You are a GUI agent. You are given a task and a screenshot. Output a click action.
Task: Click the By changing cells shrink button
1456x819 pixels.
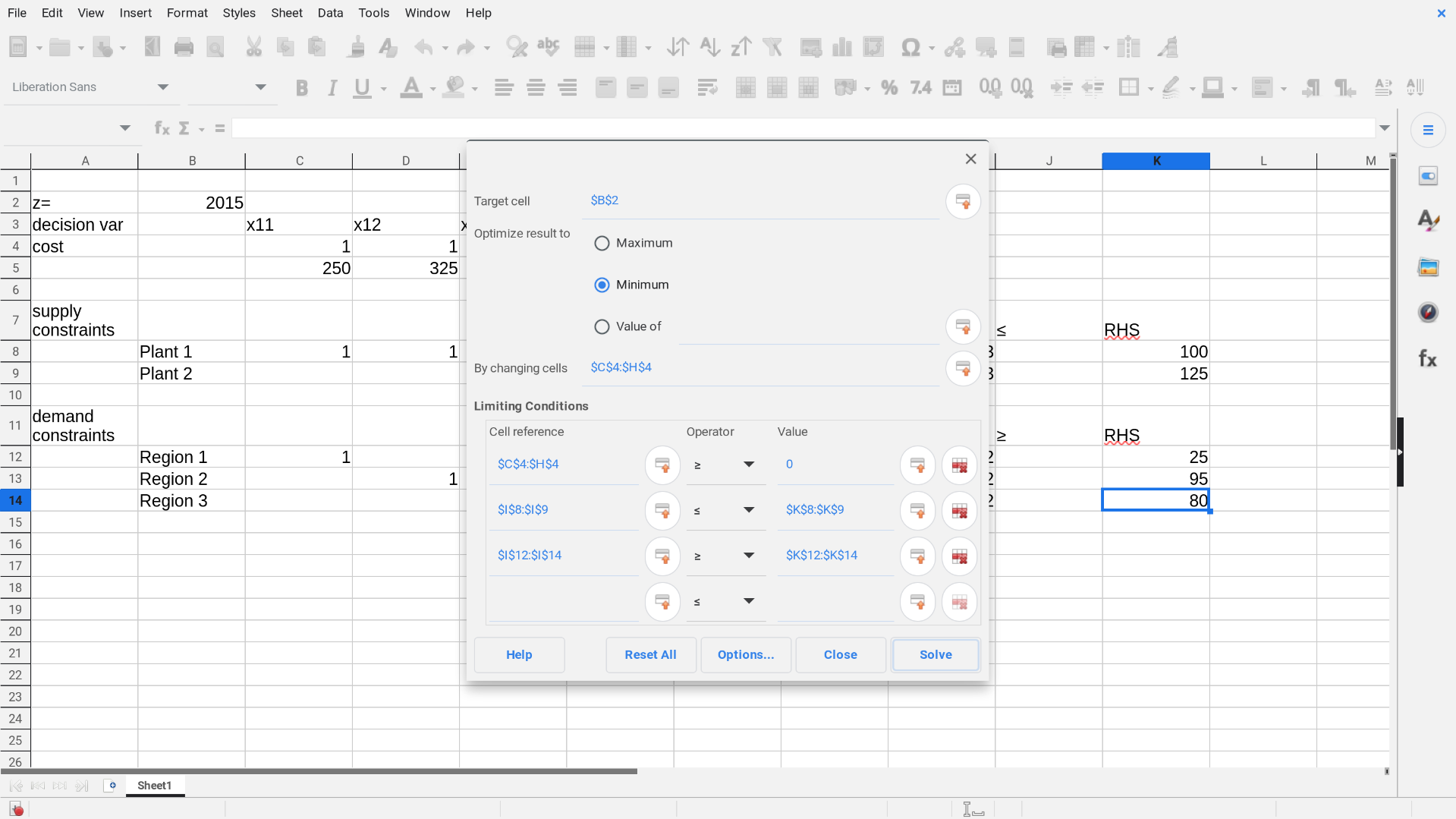click(963, 368)
